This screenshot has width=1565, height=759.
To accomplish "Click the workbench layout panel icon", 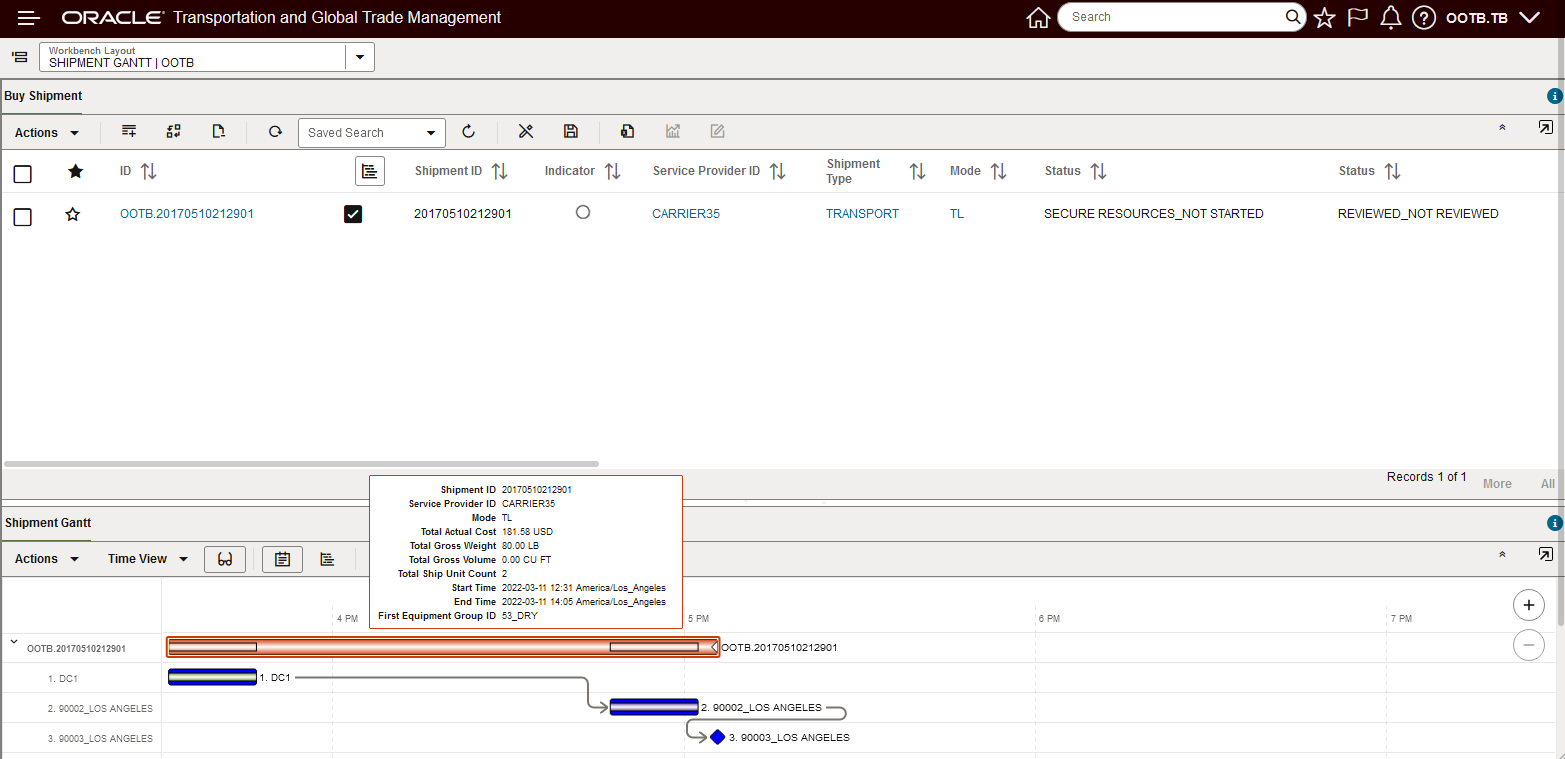I will coord(20,57).
